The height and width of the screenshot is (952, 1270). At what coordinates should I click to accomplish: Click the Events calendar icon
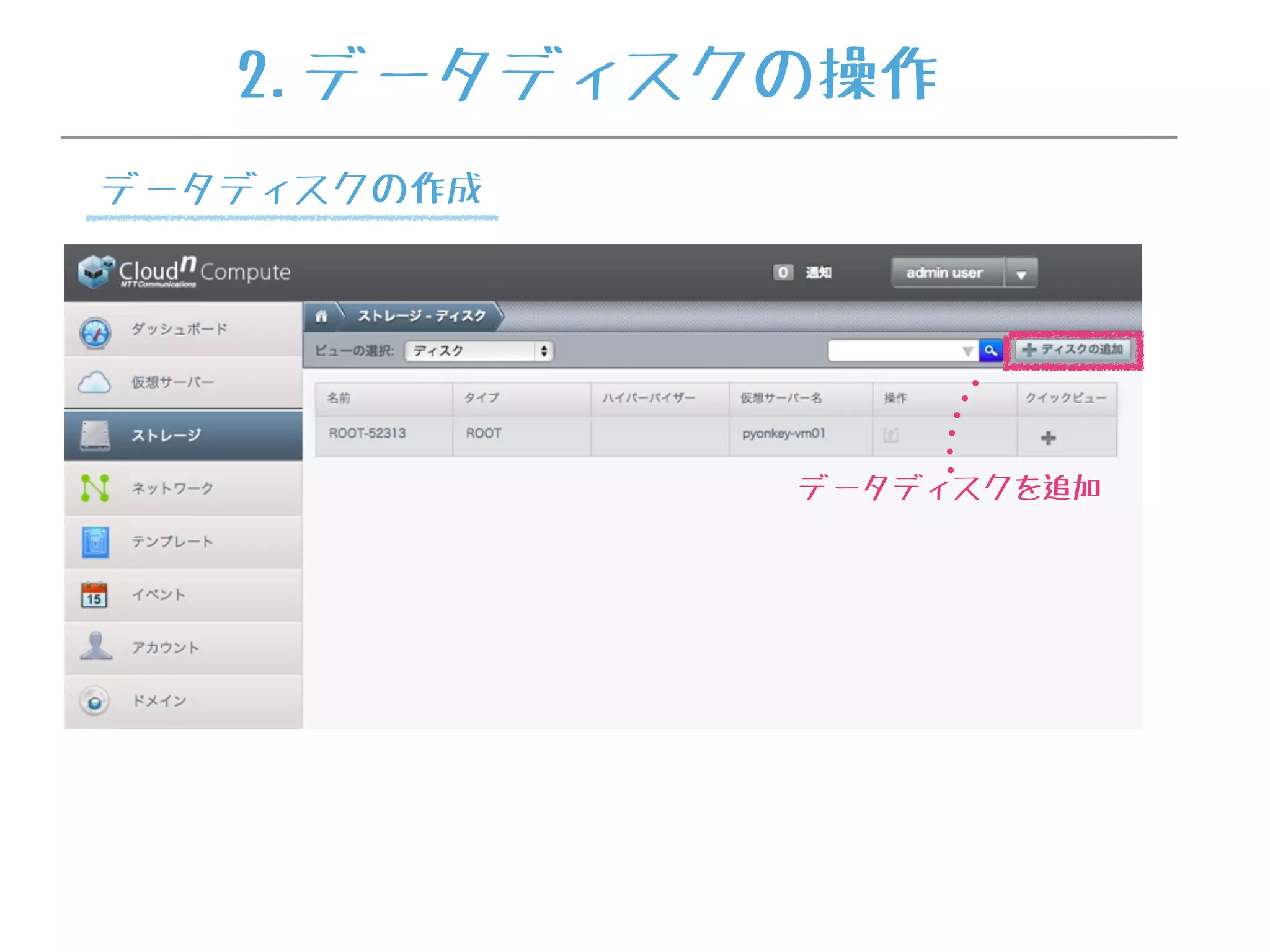pos(94,595)
